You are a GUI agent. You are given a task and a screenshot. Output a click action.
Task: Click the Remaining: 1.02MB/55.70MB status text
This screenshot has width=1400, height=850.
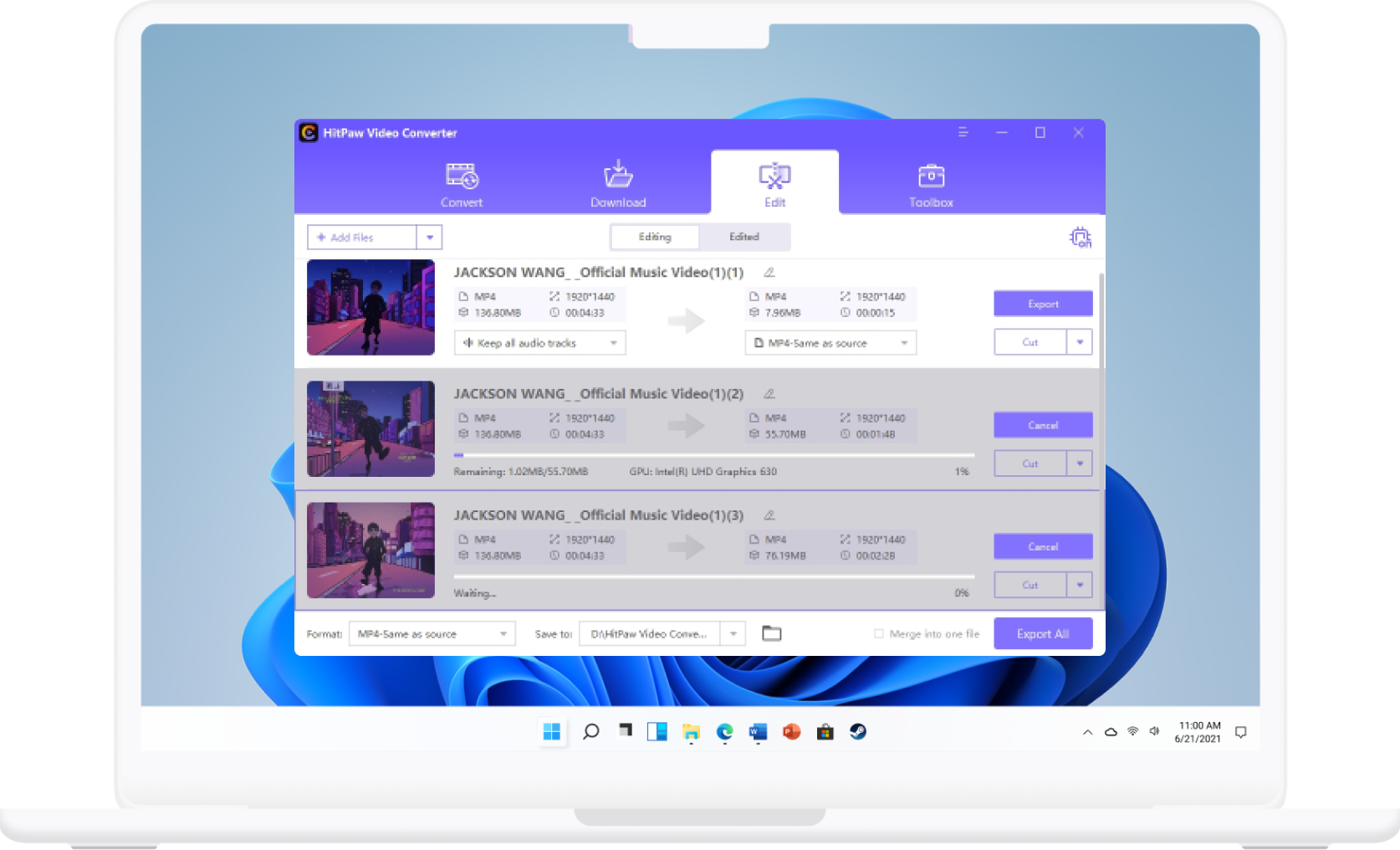pos(521,472)
